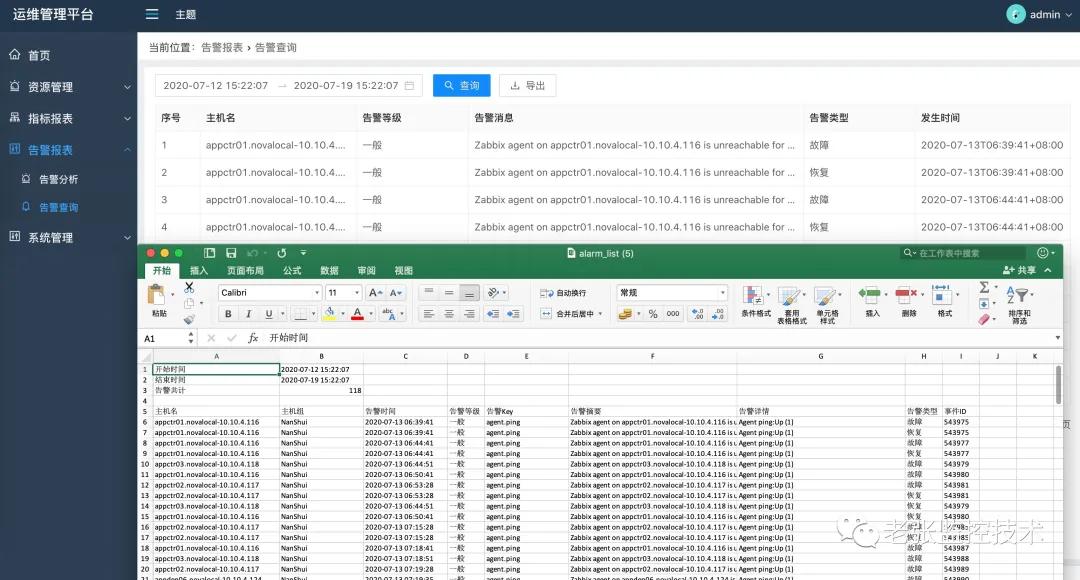This screenshot has width=1080, height=580.
Task: Open the font color swatch
Action: pos(358,313)
